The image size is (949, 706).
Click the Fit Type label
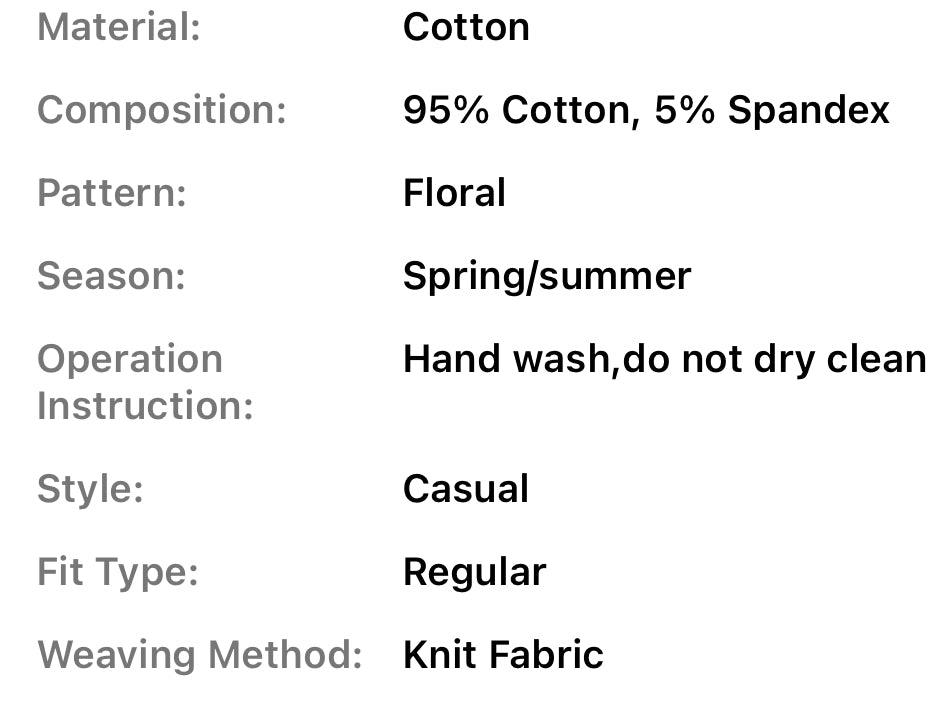tap(117, 572)
